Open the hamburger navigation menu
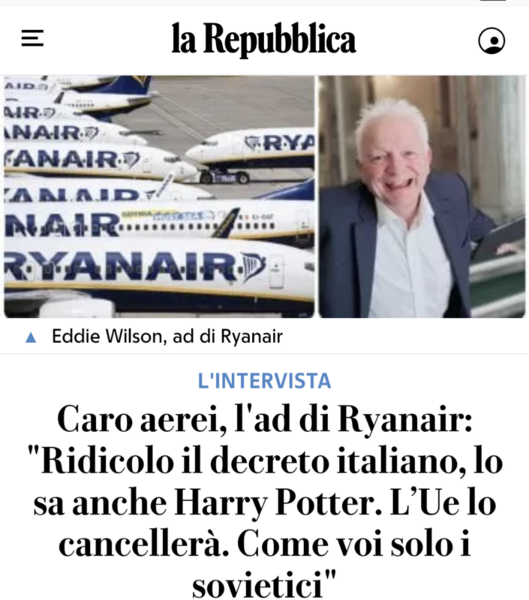 click(x=32, y=38)
